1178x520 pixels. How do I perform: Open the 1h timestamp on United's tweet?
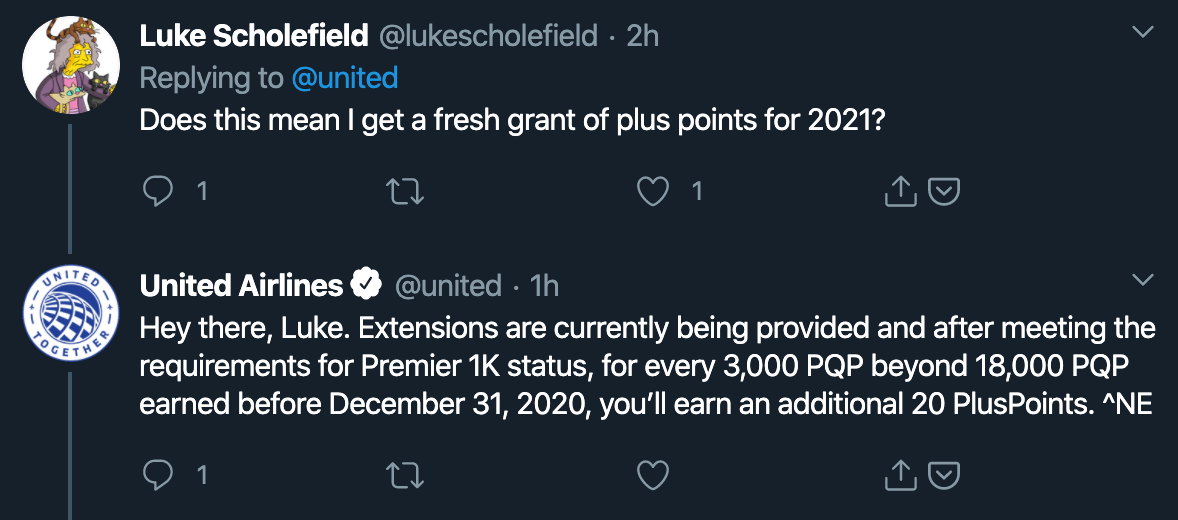[x=544, y=286]
